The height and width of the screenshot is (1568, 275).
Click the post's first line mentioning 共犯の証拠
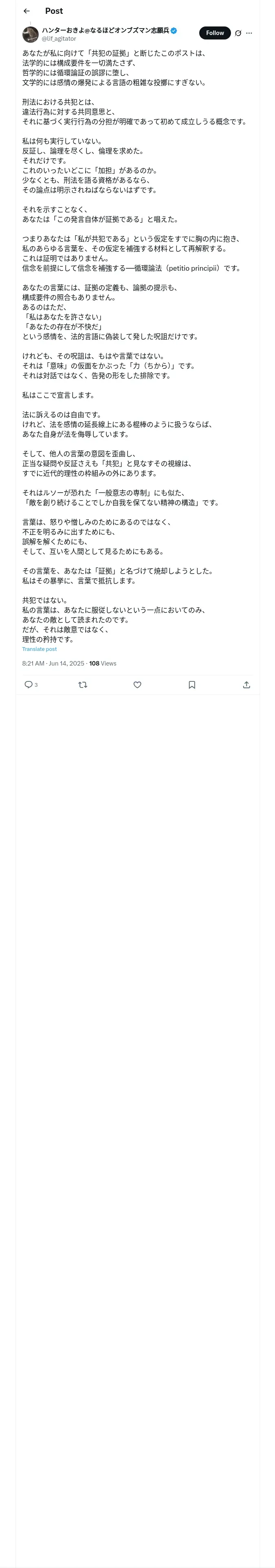113,53
